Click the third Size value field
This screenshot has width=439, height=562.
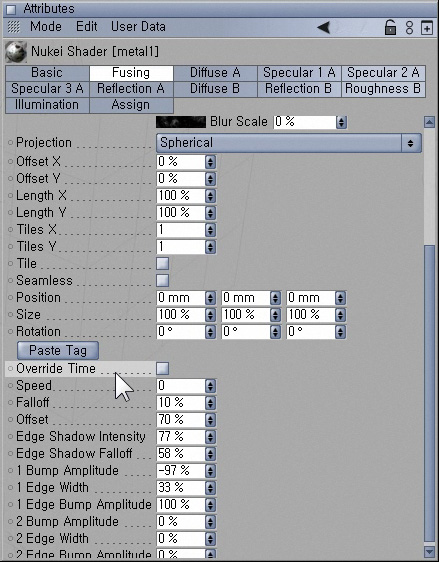tap(311, 315)
